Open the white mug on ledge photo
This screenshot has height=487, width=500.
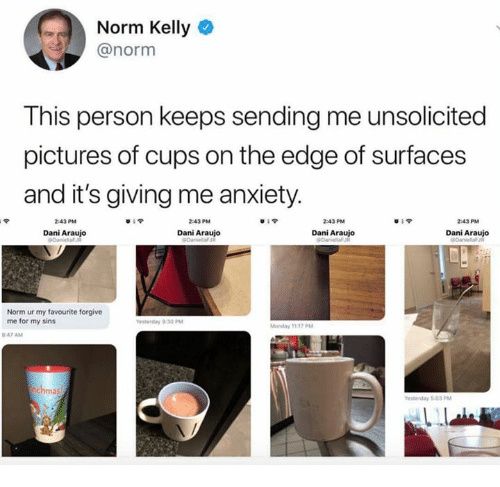[x=328, y=396]
